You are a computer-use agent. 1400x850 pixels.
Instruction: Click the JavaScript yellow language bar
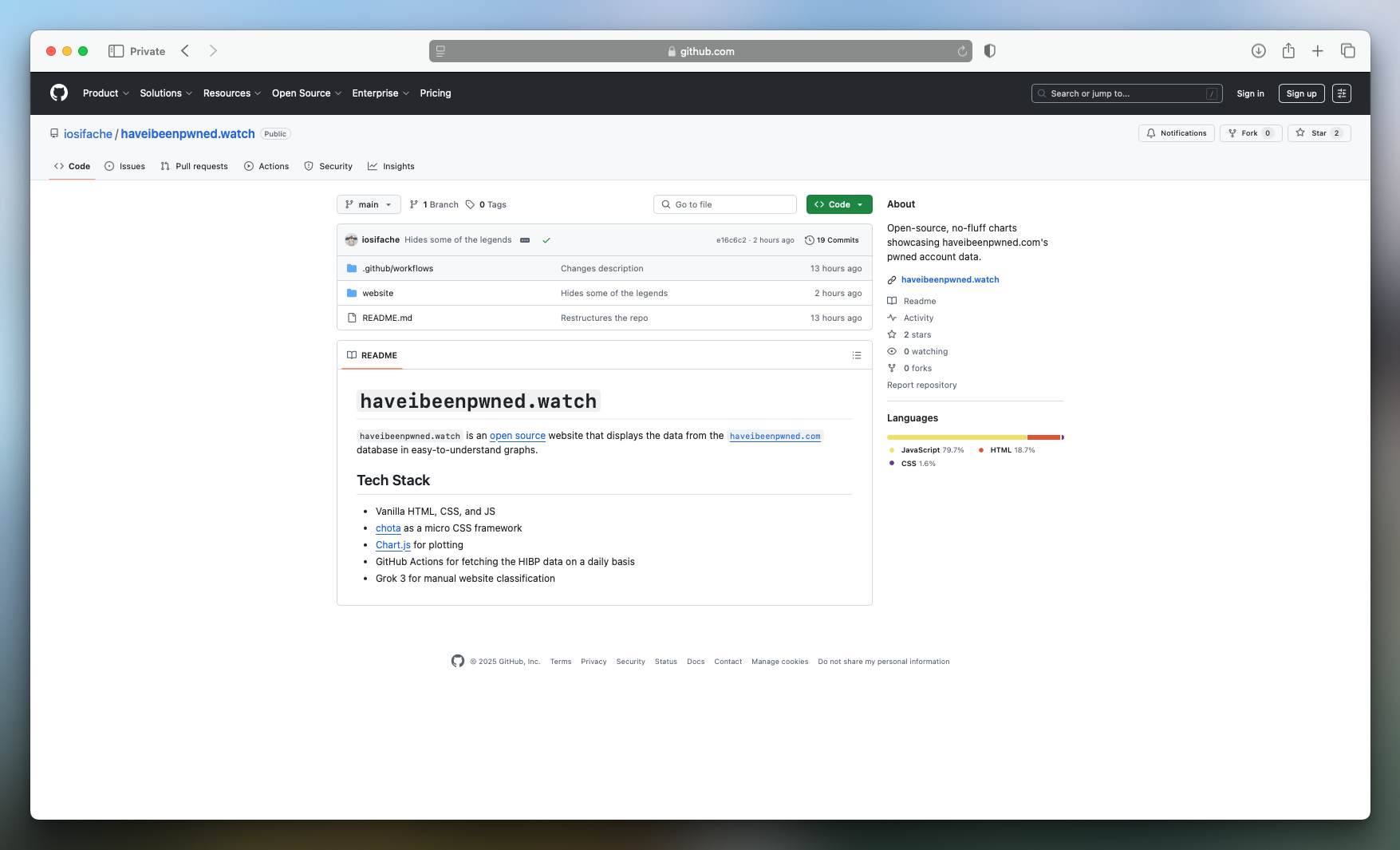(x=956, y=437)
